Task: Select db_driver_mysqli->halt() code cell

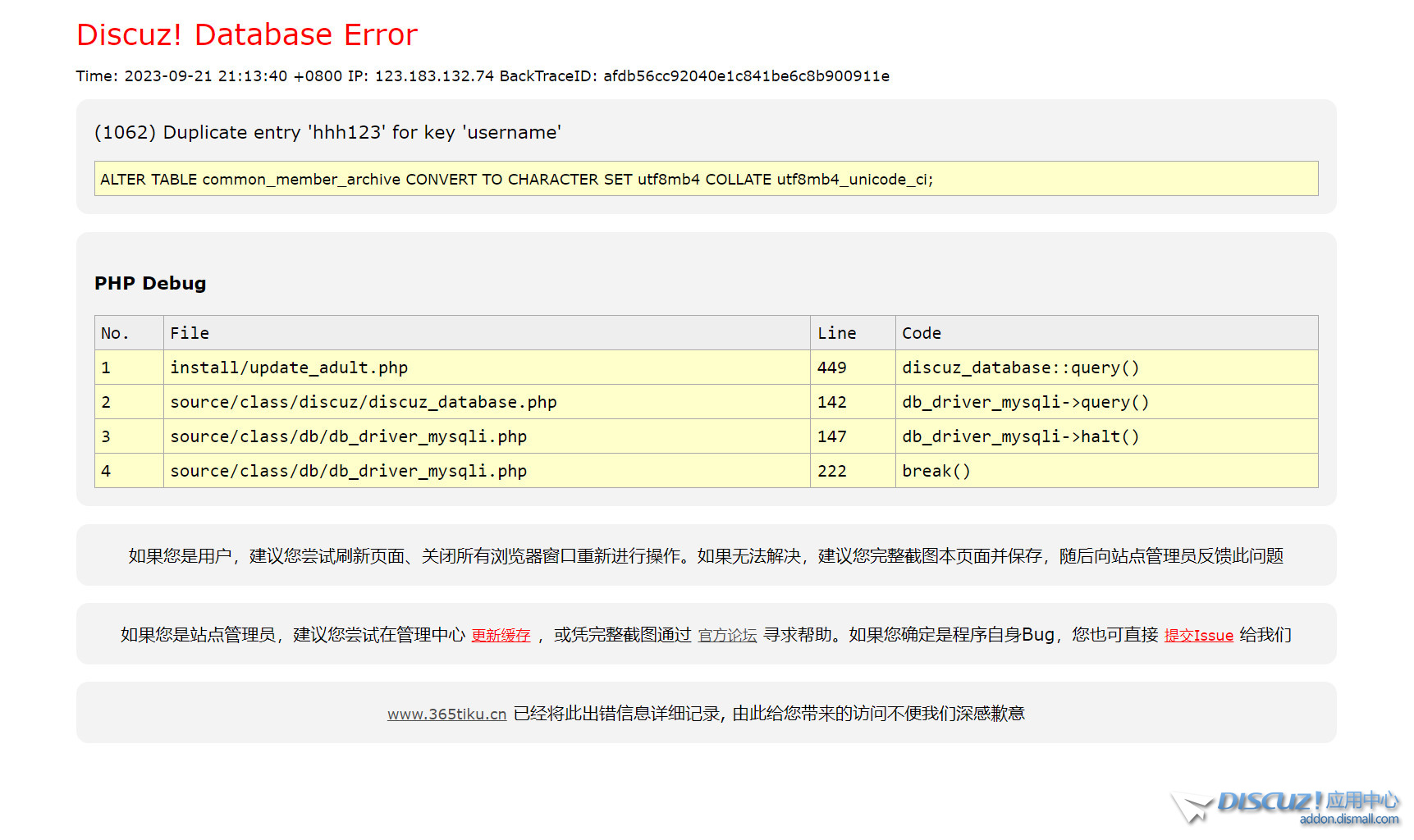Action: (1106, 436)
